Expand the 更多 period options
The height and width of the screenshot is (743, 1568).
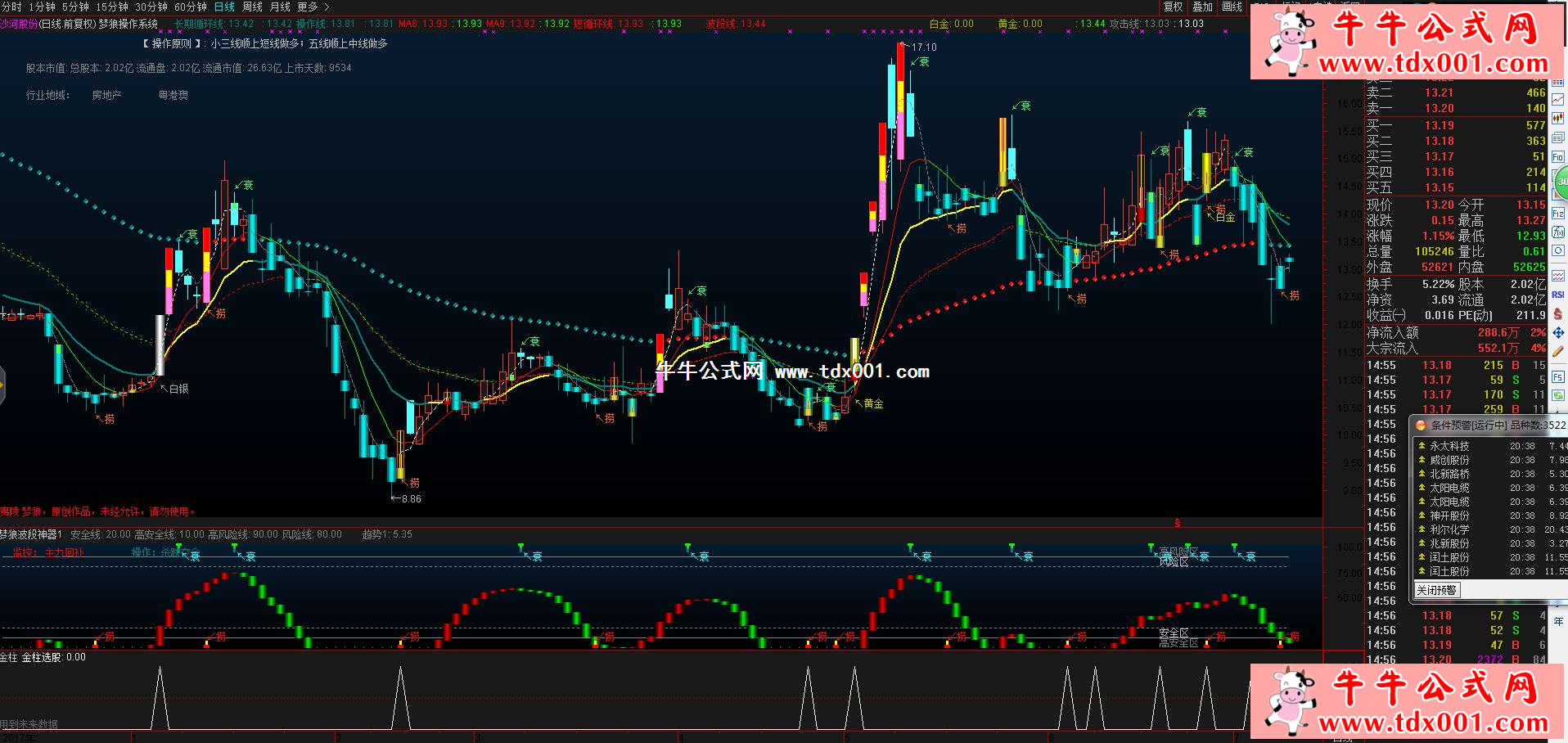click(313, 7)
